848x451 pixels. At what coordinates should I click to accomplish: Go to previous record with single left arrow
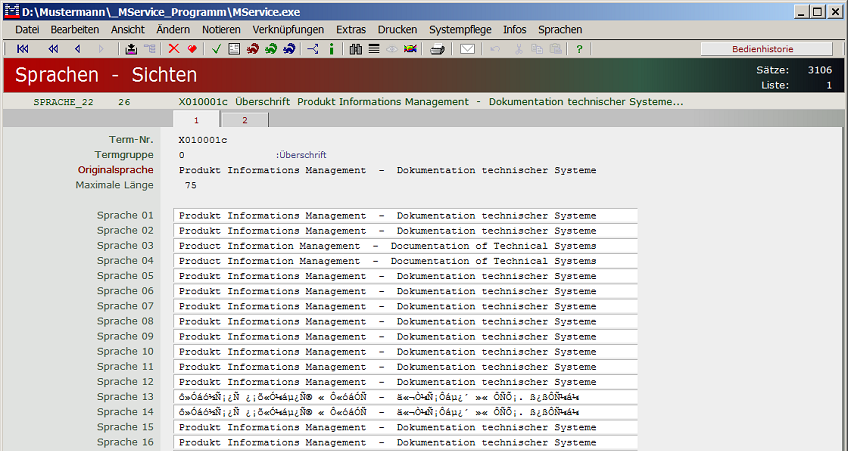tap(77, 49)
